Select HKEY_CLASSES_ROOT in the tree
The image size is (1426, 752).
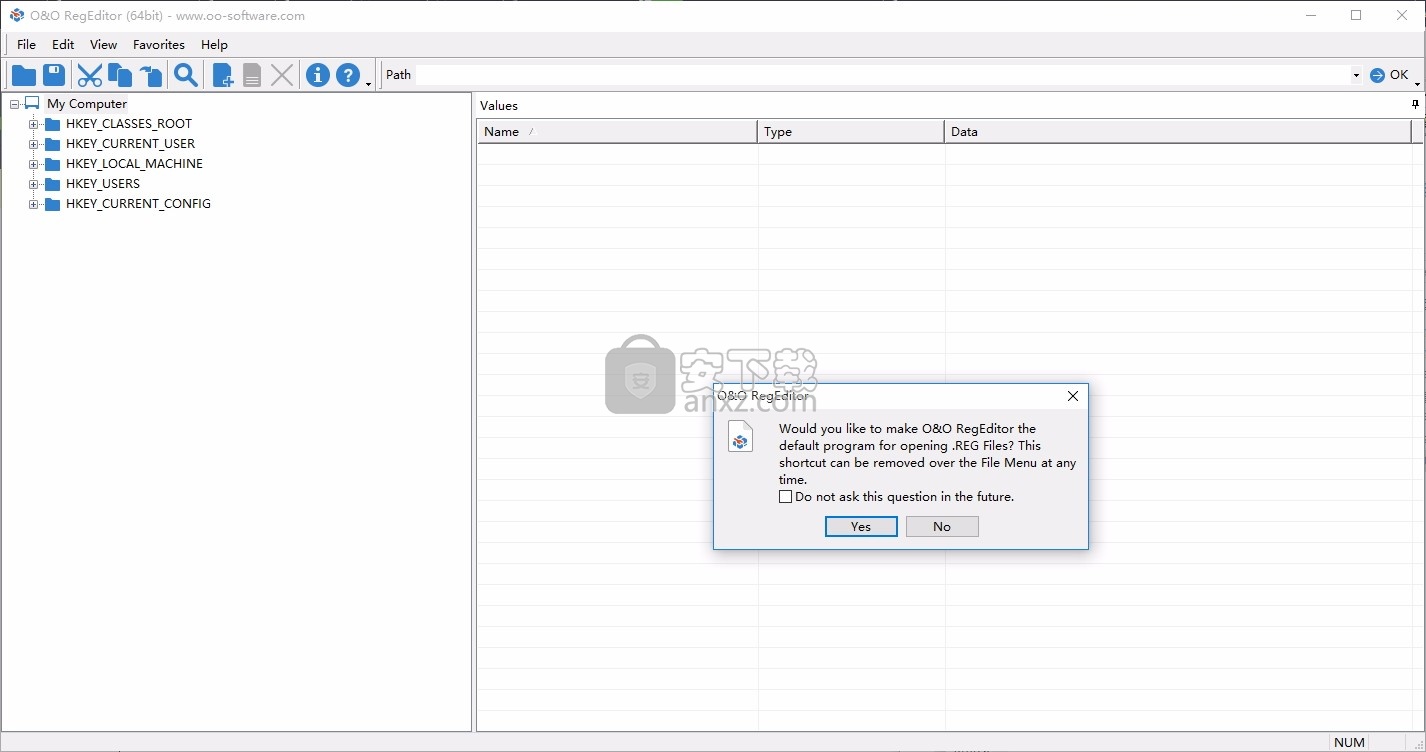click(129, 124)
